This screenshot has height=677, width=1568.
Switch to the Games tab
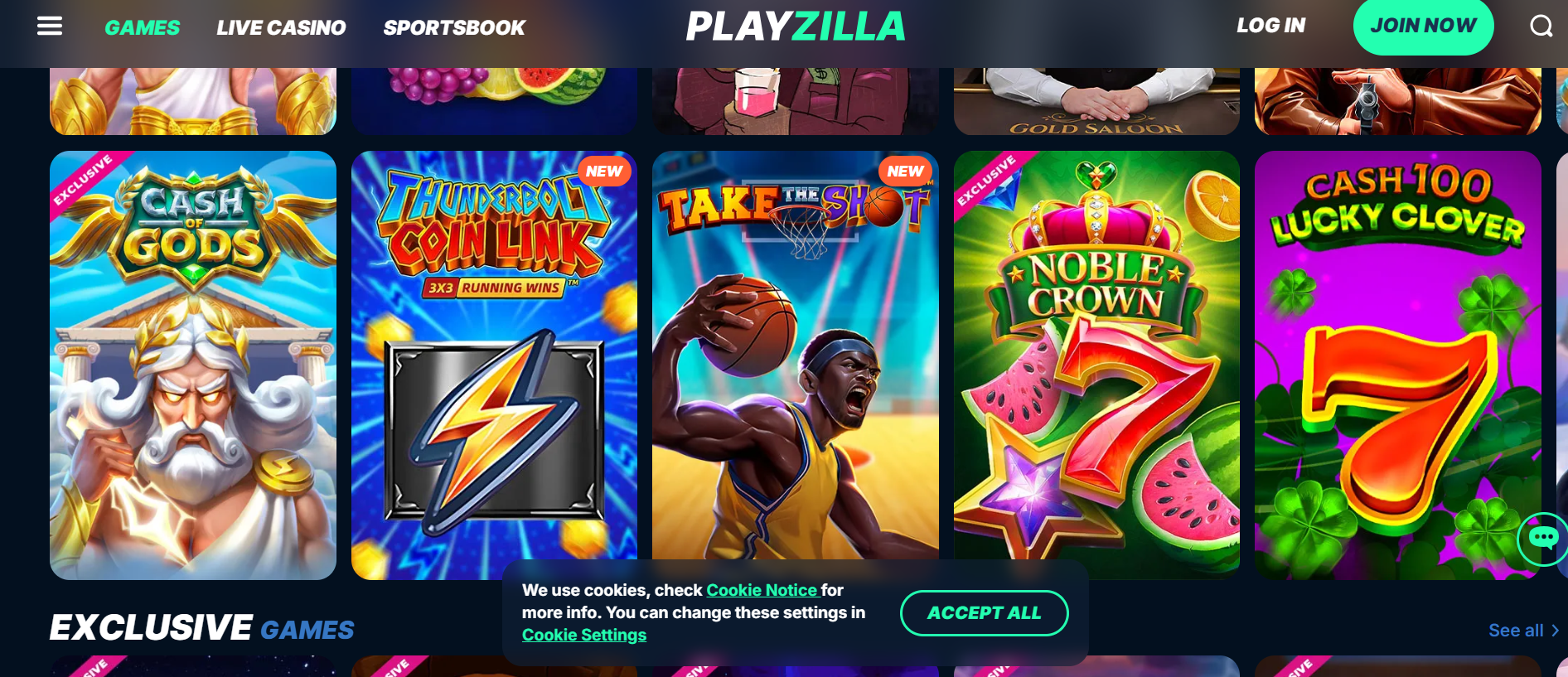point(142,27)
